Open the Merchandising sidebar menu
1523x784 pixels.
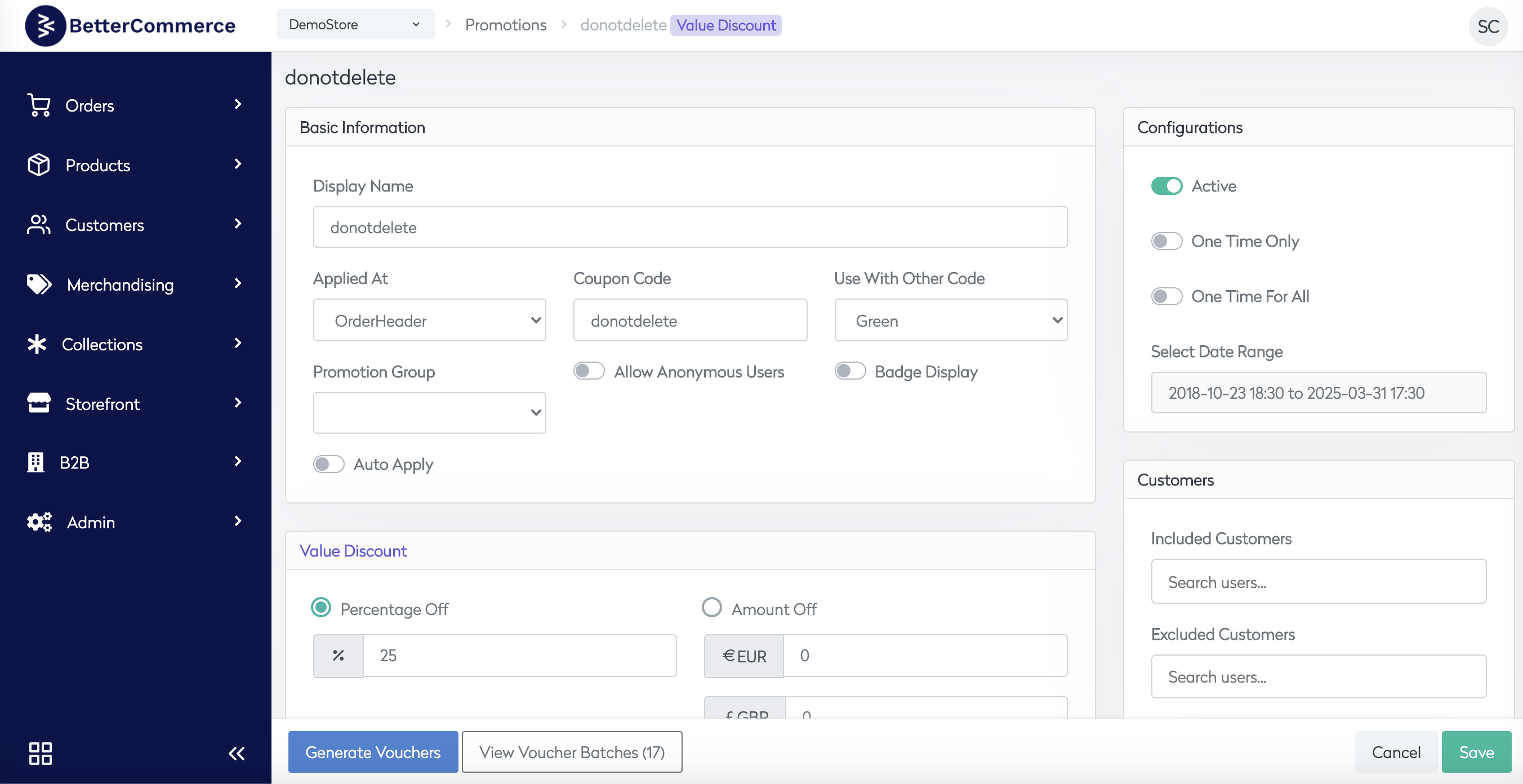[135, 284]
